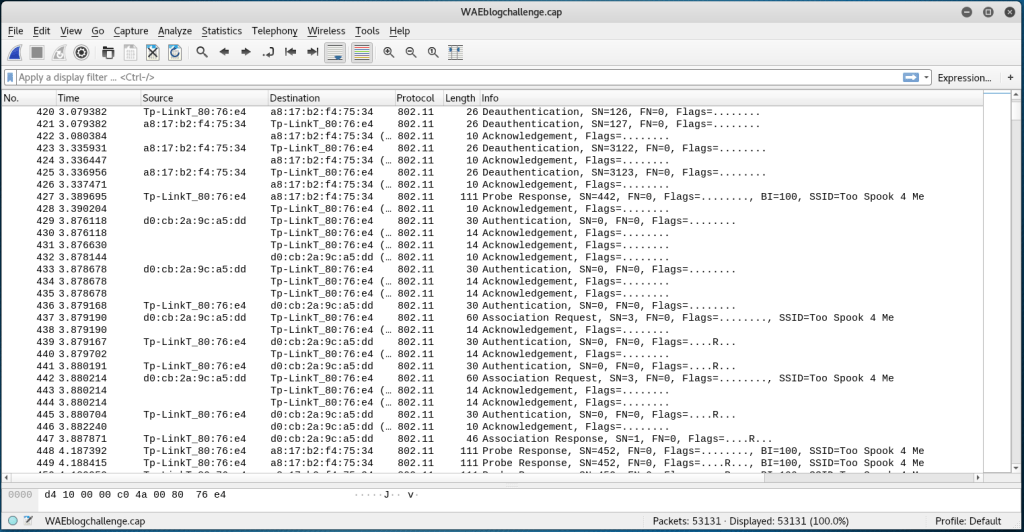Jump to the last packet icon
The height and width of the screenshot is (532, 1024).
pos(313,52)
